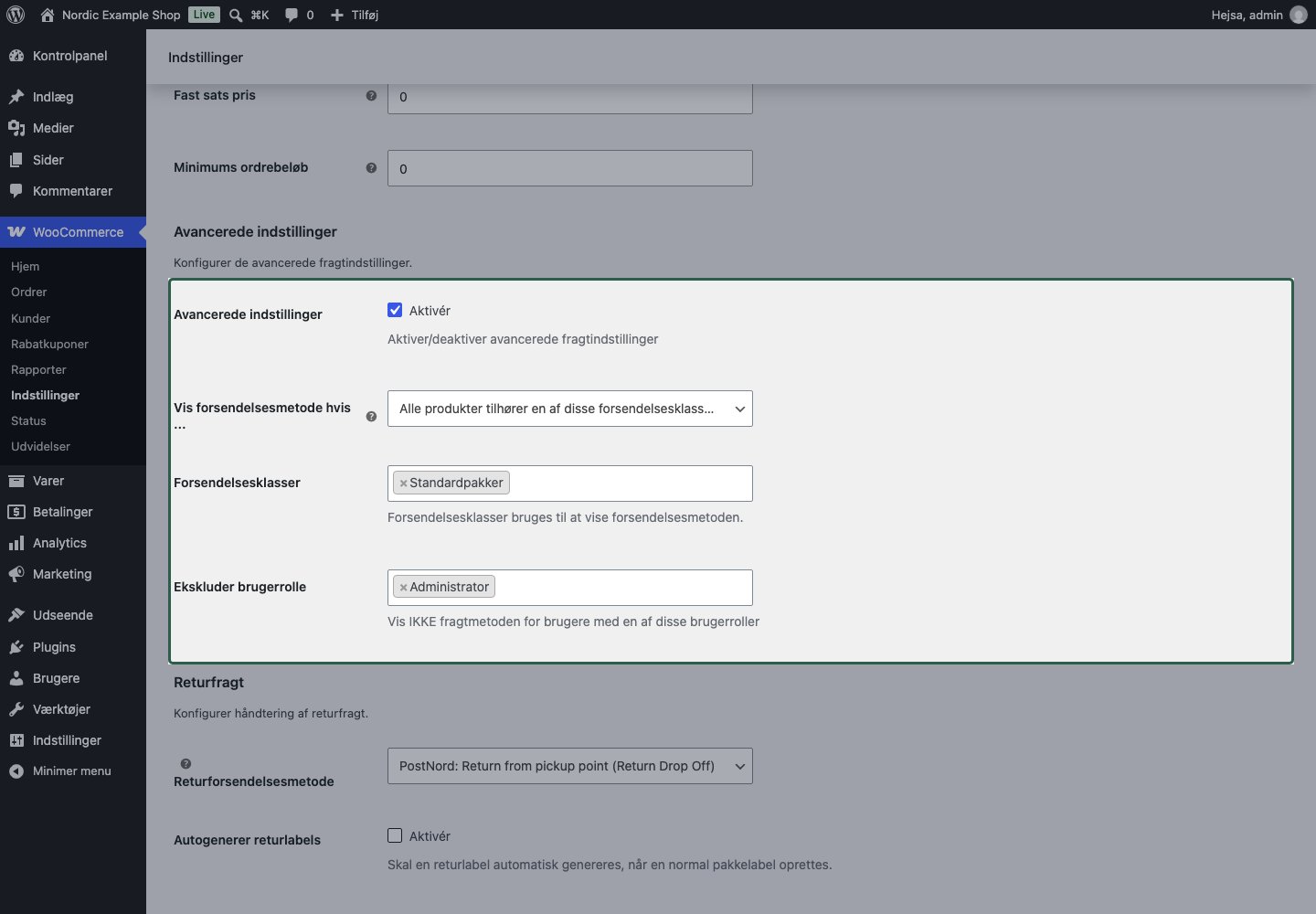Image resolution: width=1316 pixels, height=914 pixels.
Task: Click the Kommentarer speech bubble icon
Action: 16,191
